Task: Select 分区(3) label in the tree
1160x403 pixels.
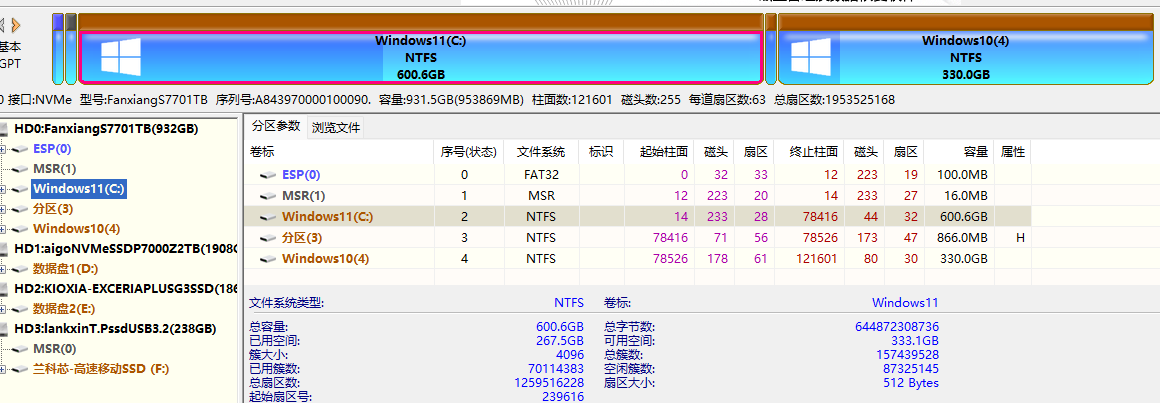Action: [x=53, y=209]
